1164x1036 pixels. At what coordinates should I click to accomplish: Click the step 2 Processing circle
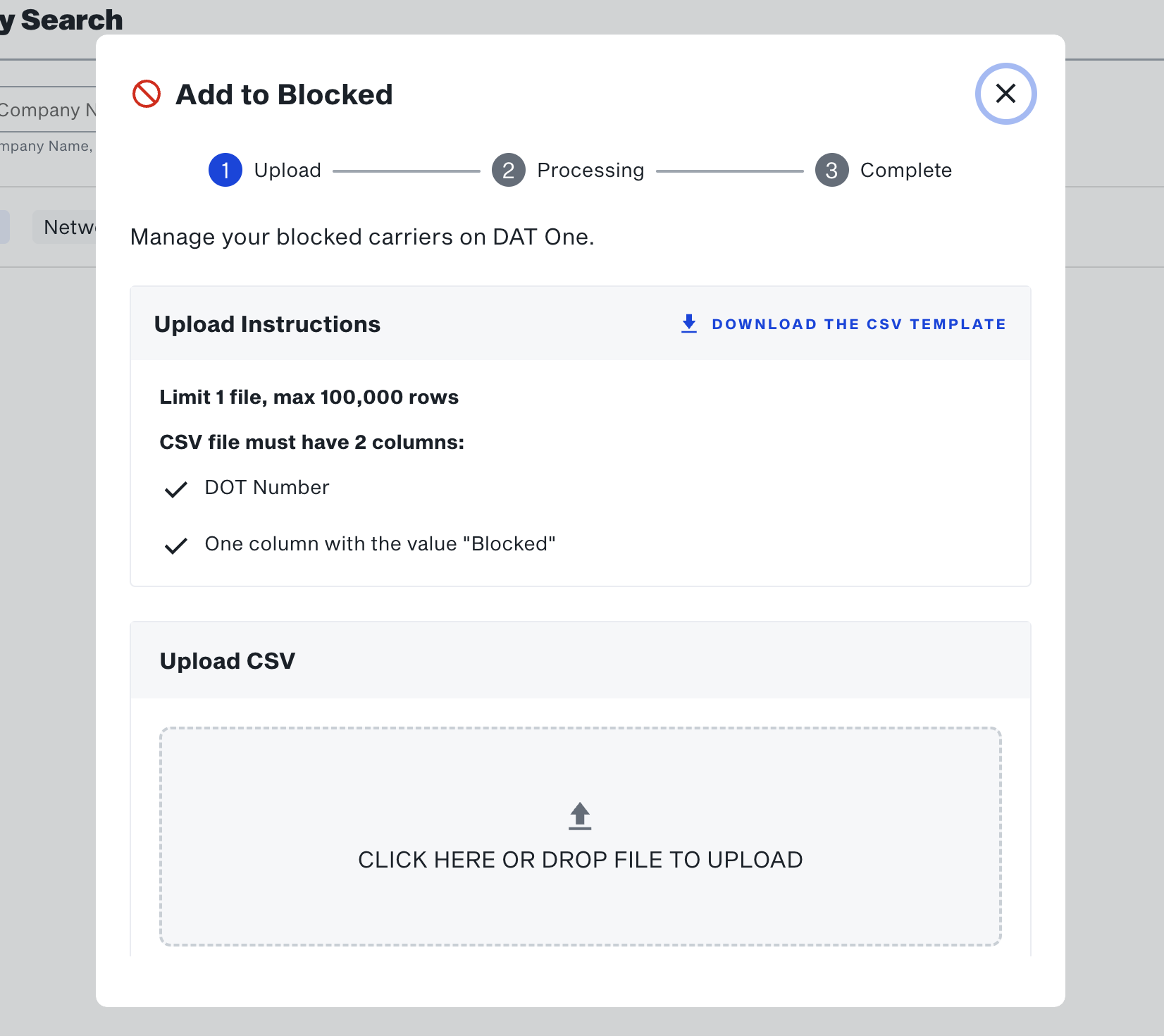pos(509,171)
